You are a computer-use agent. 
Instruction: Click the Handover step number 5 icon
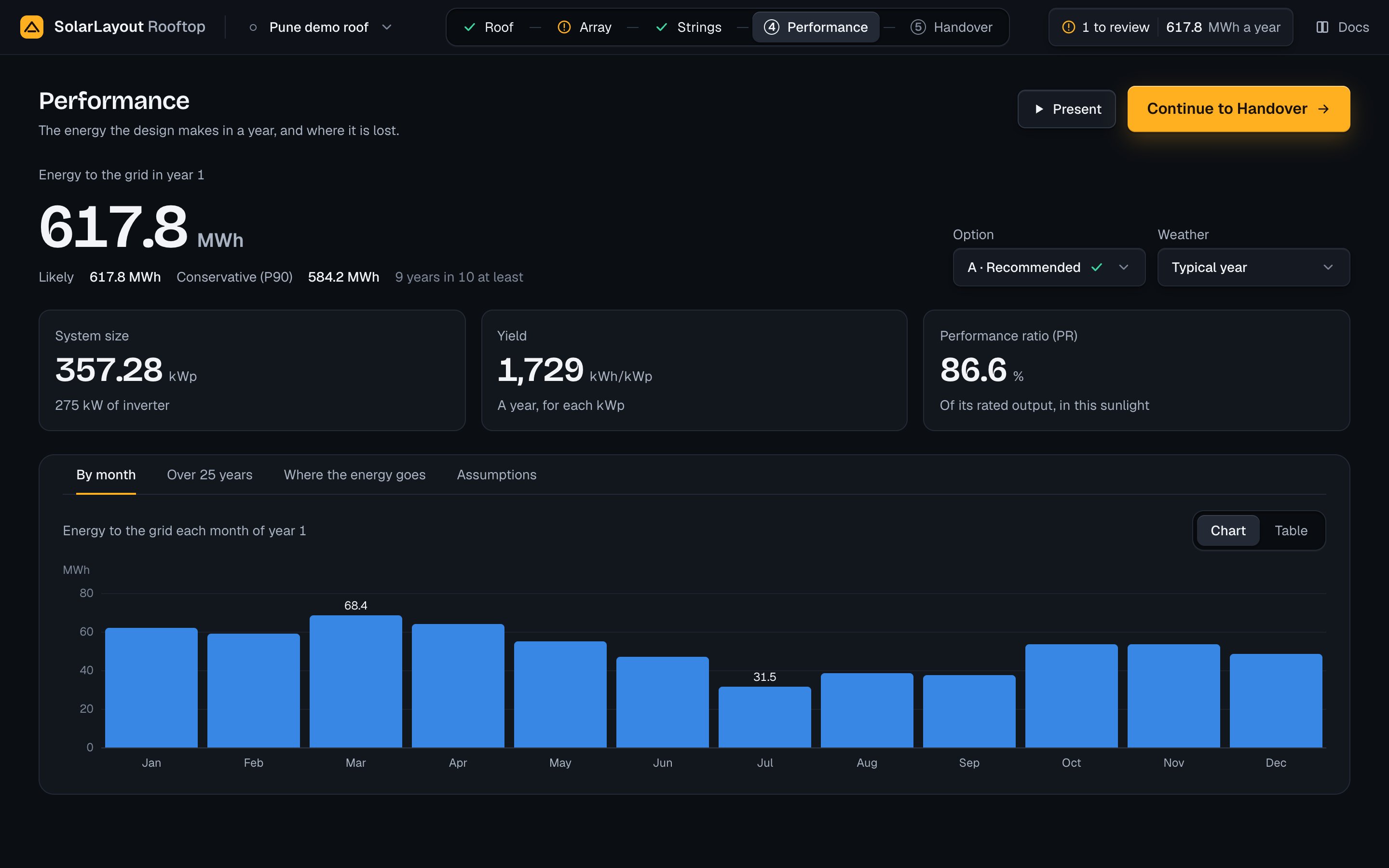click(x=918, y=27)
